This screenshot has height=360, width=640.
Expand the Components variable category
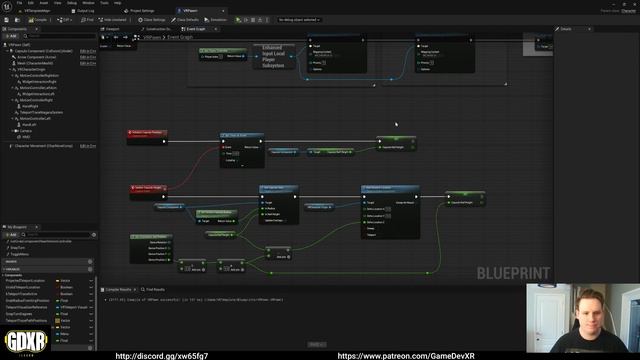click(3, 276)
